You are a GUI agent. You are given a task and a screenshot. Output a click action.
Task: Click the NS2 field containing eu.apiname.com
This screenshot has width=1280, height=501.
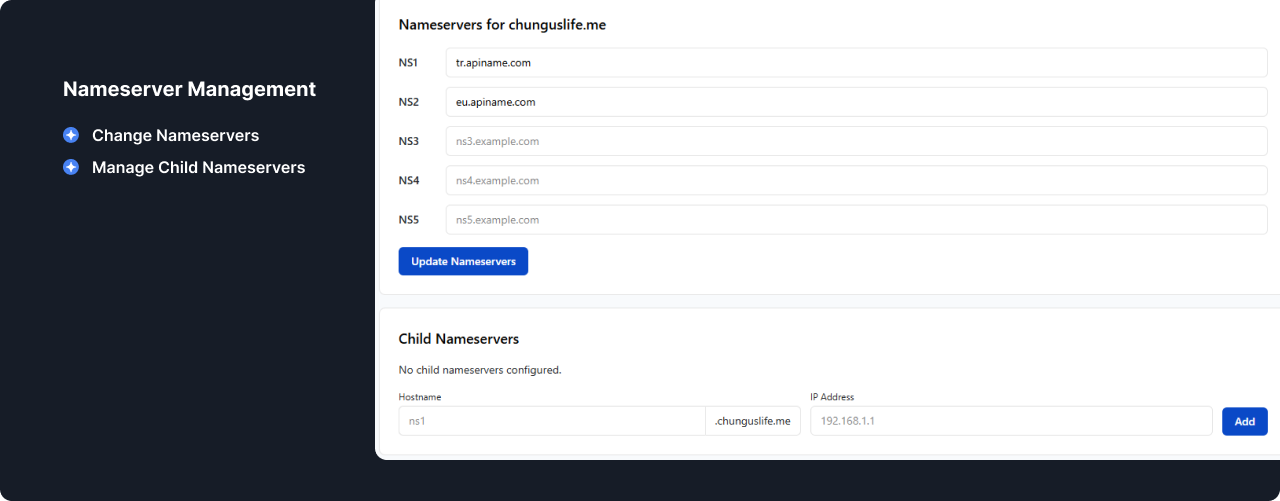pyautogui.click(x=856, y=102)
